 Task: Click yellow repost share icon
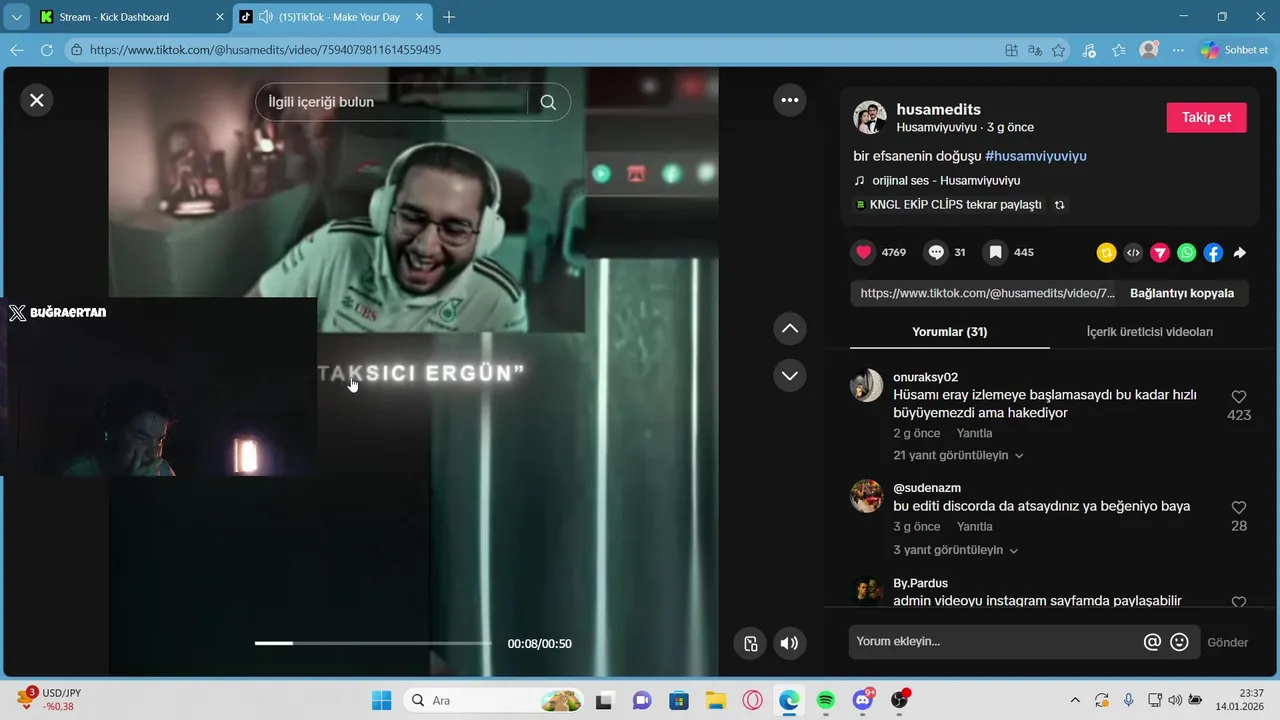pos(1106,253)
